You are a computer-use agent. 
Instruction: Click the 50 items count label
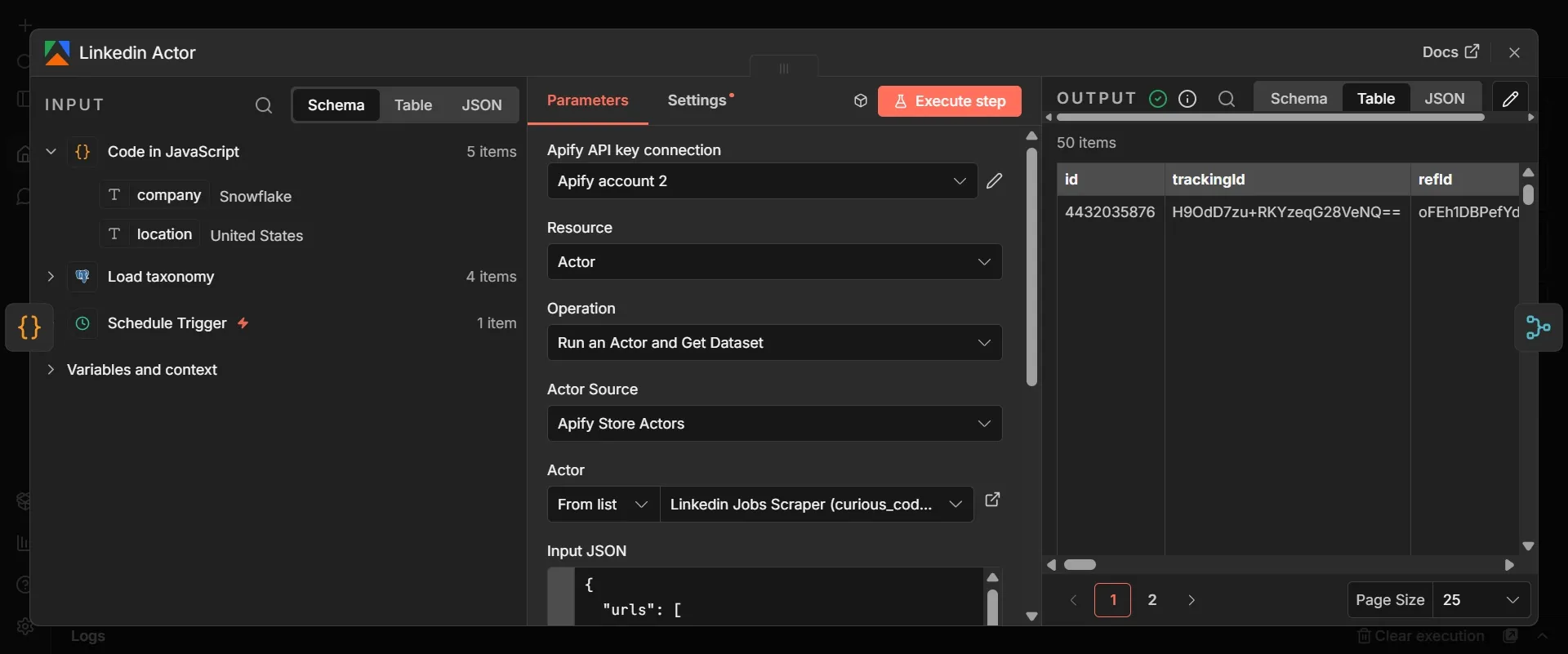pyautogui.click(x=1086, y=143)
